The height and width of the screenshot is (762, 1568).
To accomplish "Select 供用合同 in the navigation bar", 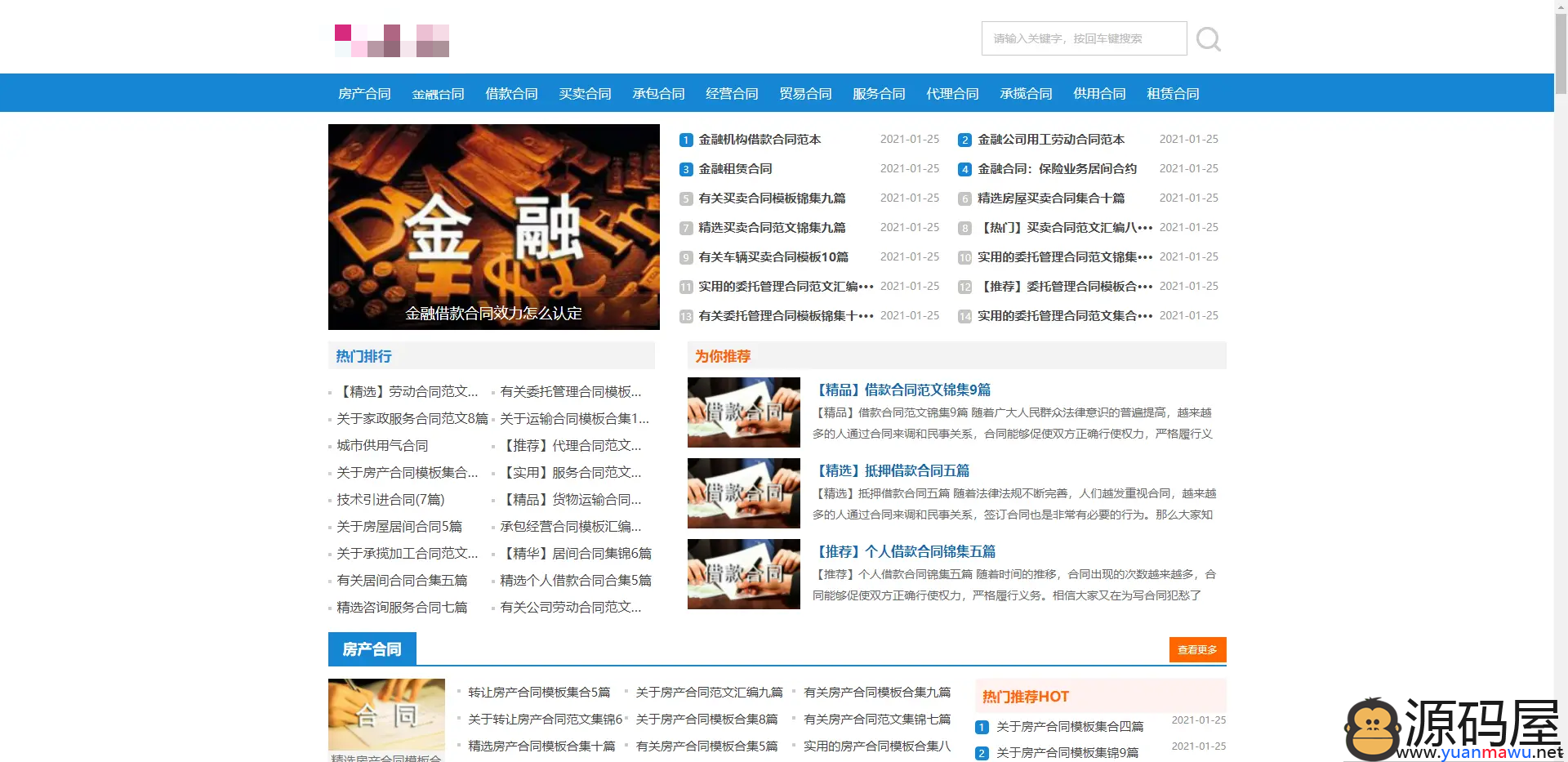I will point(1099,94).
